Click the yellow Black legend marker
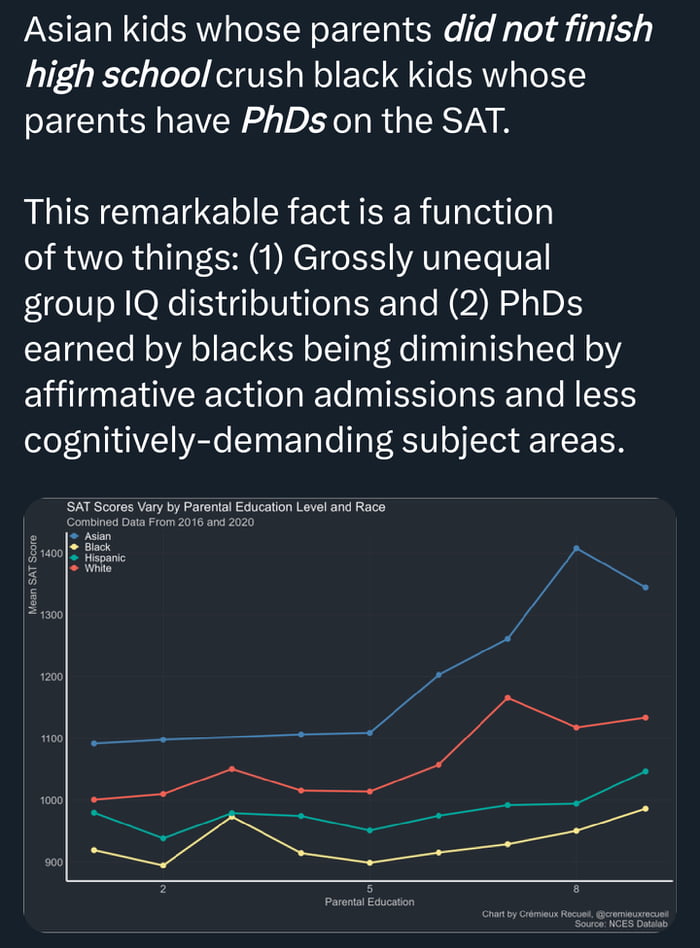Screen dimensions: 700x948 click(x=76, y=548)
